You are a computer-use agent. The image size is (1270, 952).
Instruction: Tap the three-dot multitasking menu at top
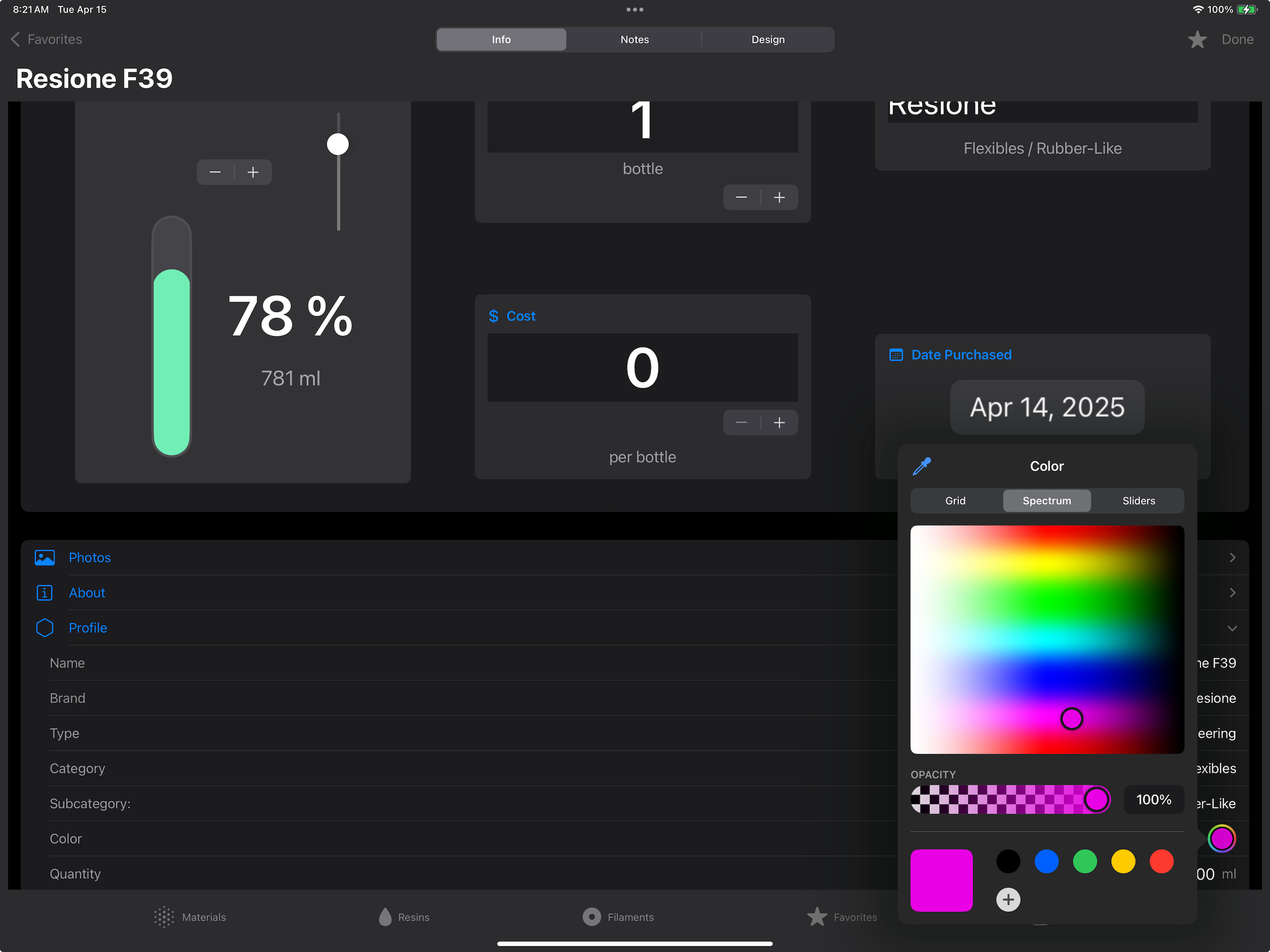(635, 10)
